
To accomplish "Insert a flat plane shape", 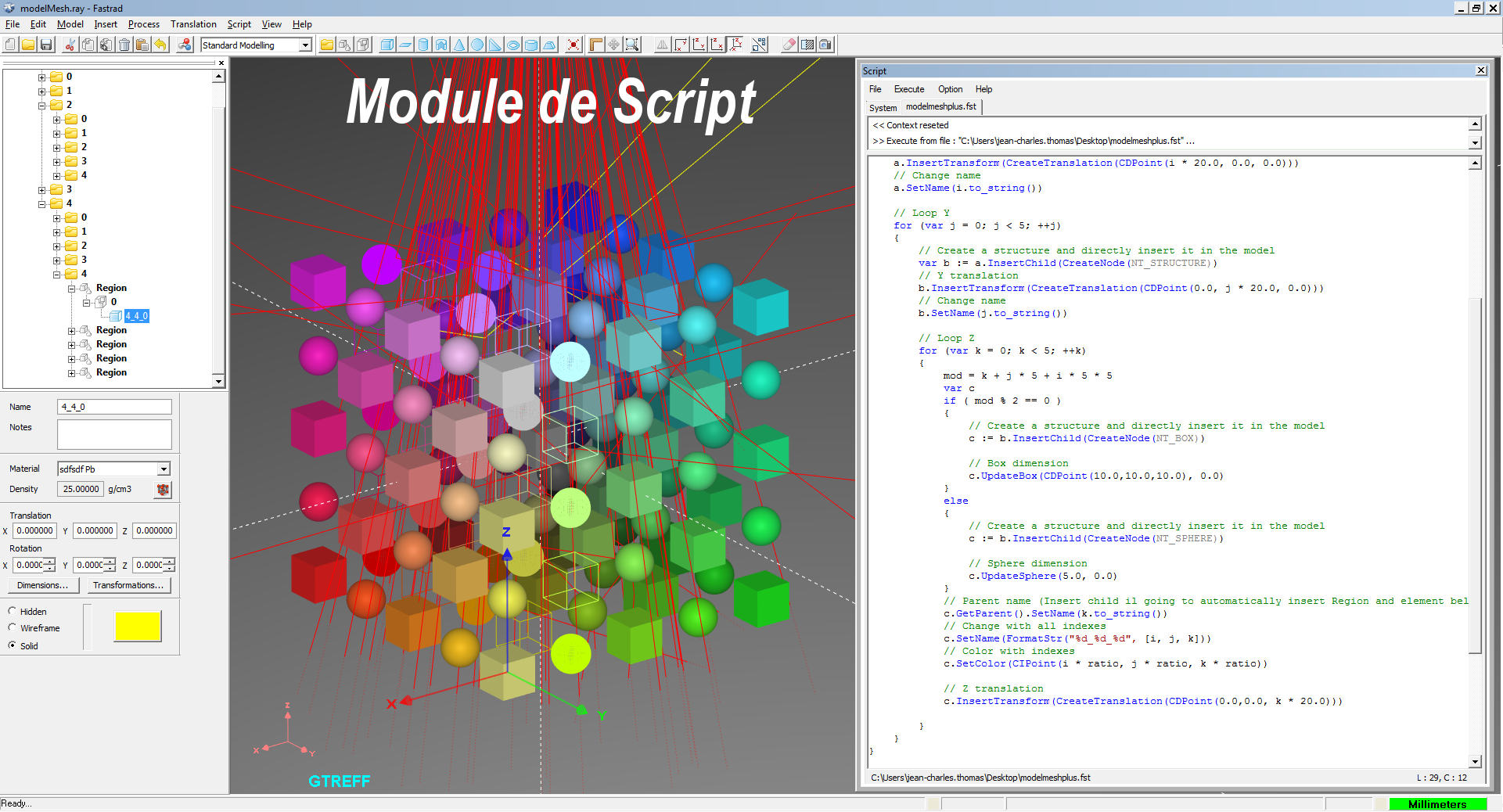I will click(x=405, y=45).
